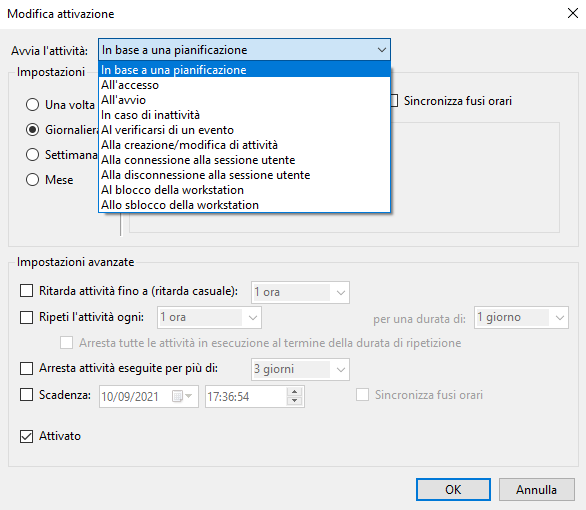Select the Mese radio option

33,180
